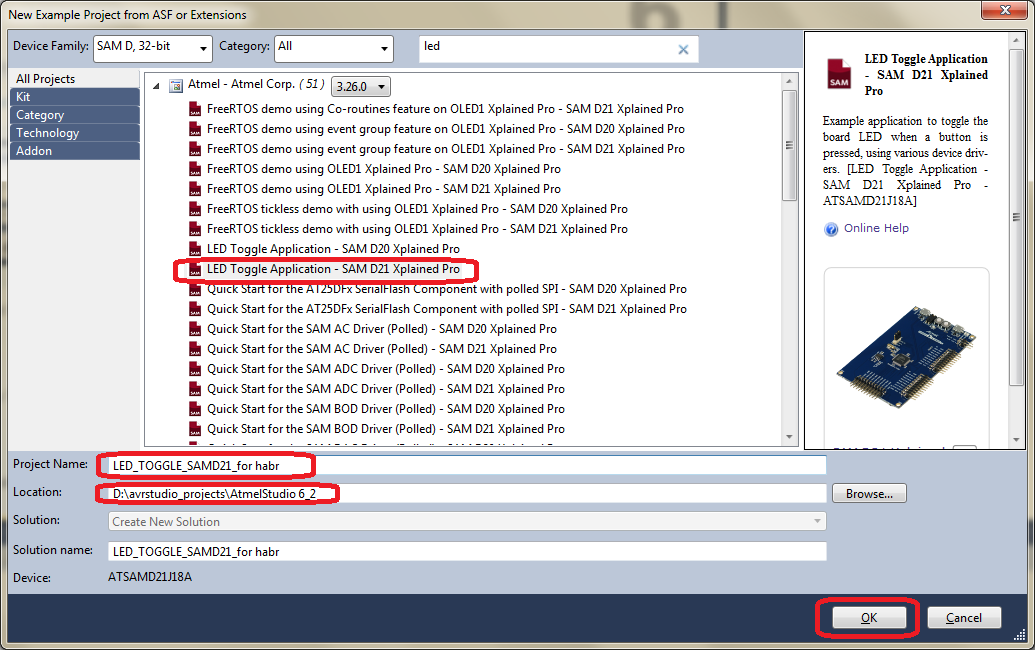Click icon of FreeRTOS Co-routines demo SAM D21

[195, 109]
